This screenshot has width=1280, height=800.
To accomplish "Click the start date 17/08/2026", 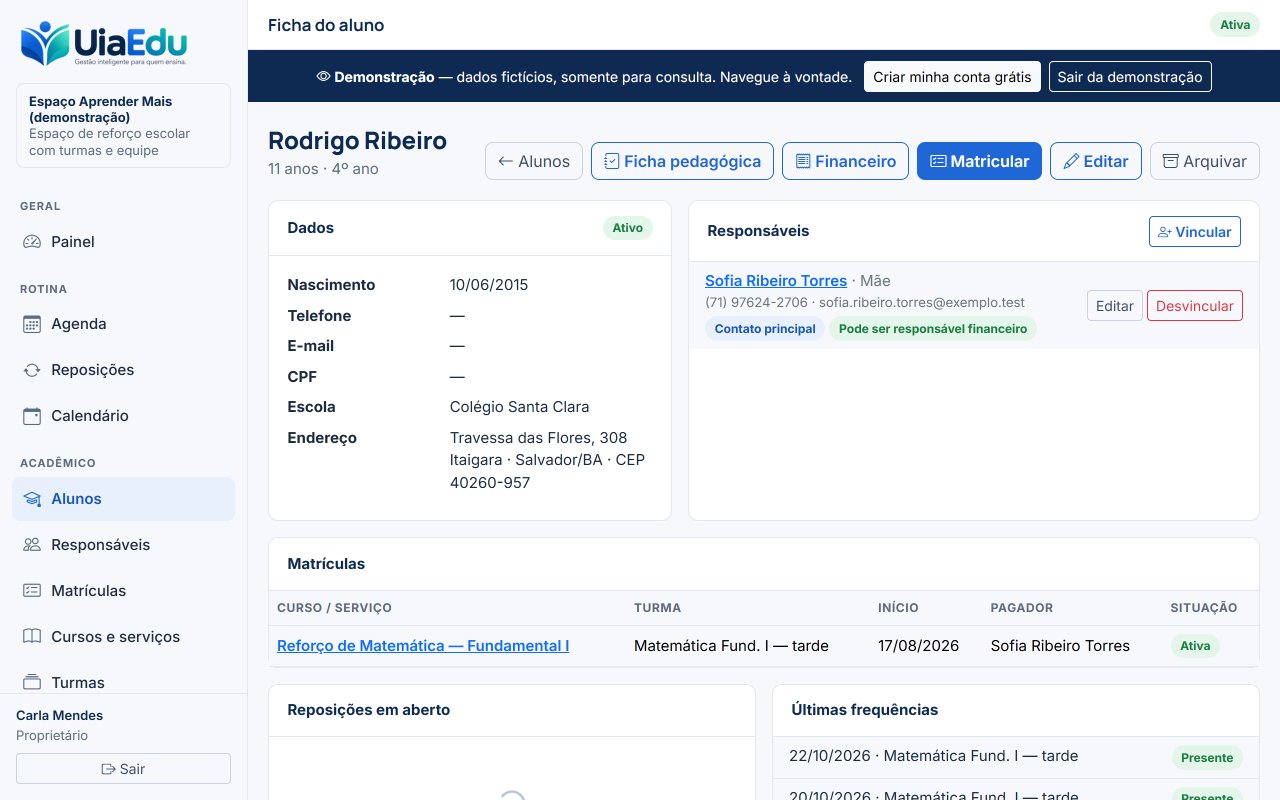I will click(918, 646).
